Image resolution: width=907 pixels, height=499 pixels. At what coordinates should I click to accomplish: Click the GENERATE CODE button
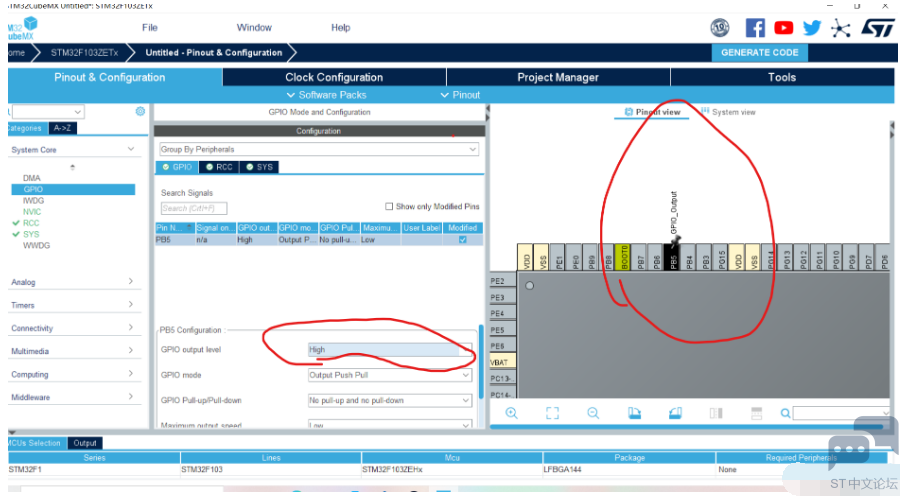(x=759, y=53)
